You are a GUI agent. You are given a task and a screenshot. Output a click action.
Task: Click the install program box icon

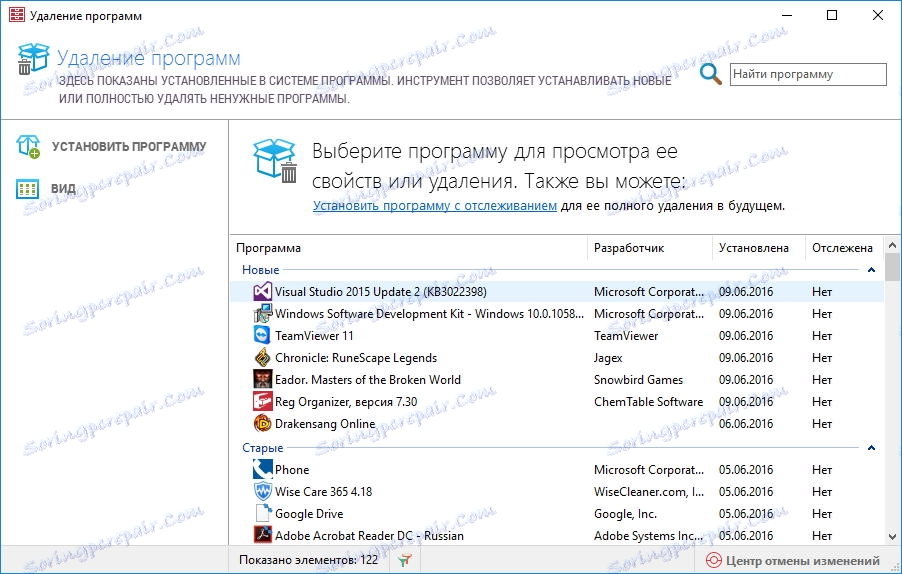(x=28, y=146)
